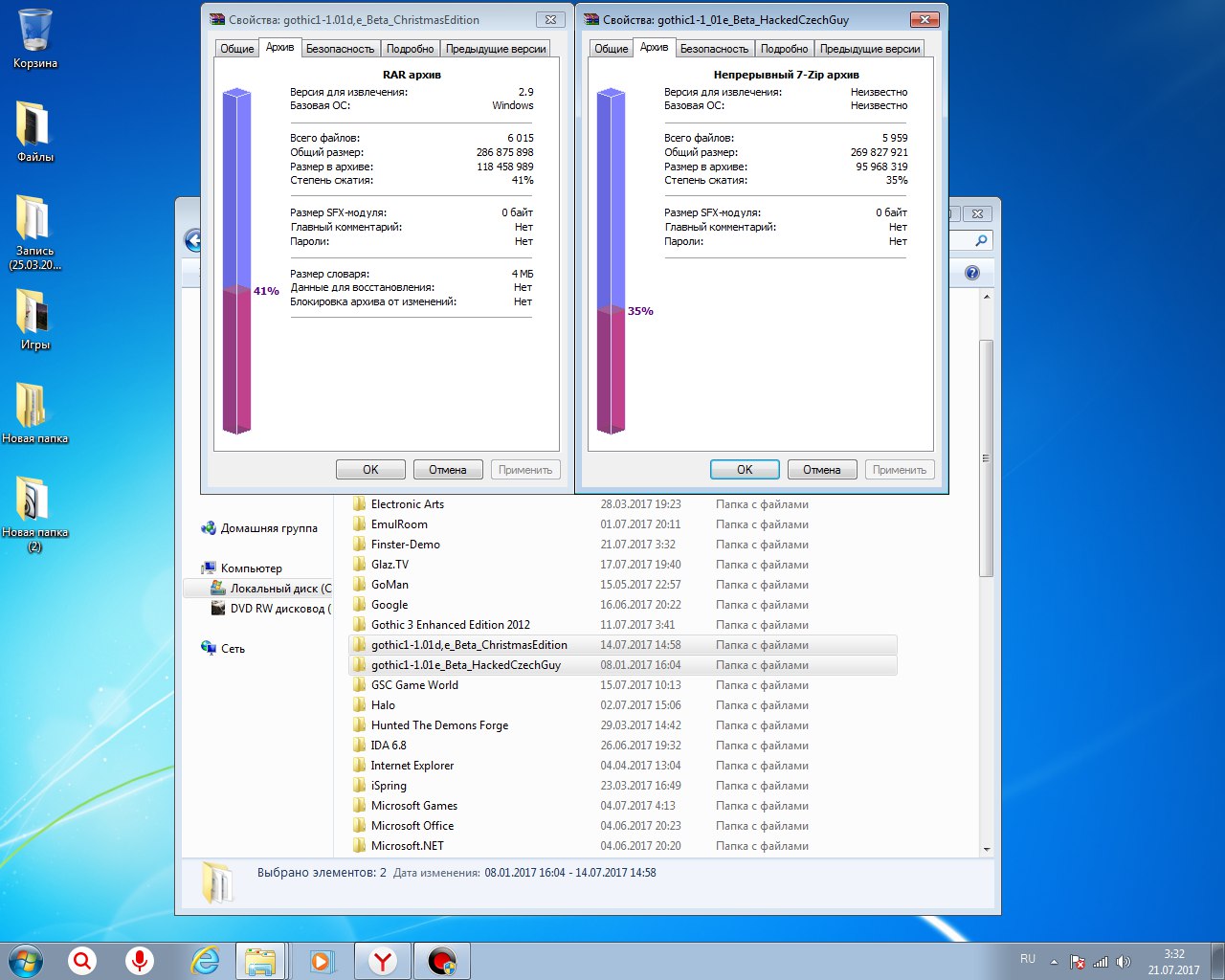Launch Internet Explorer from the taskbar
The width and height of the screenshot is (1225, 980).
coord(205,961)
